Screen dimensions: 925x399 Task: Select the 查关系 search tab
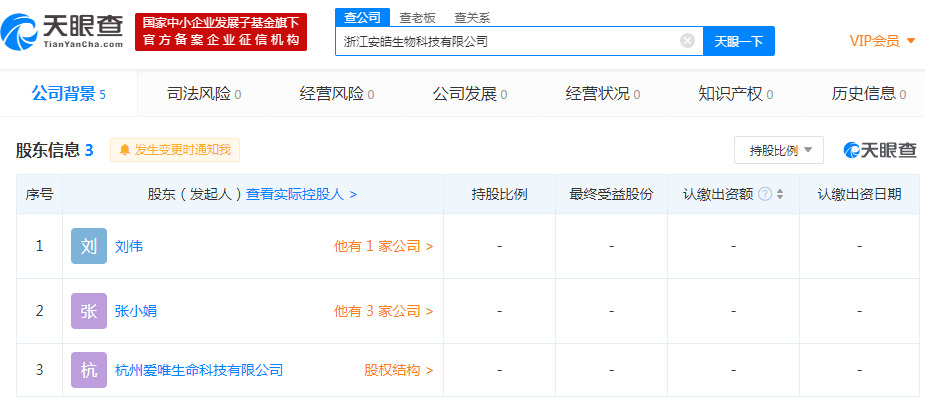pyautogui.click(x=472, y=18)
